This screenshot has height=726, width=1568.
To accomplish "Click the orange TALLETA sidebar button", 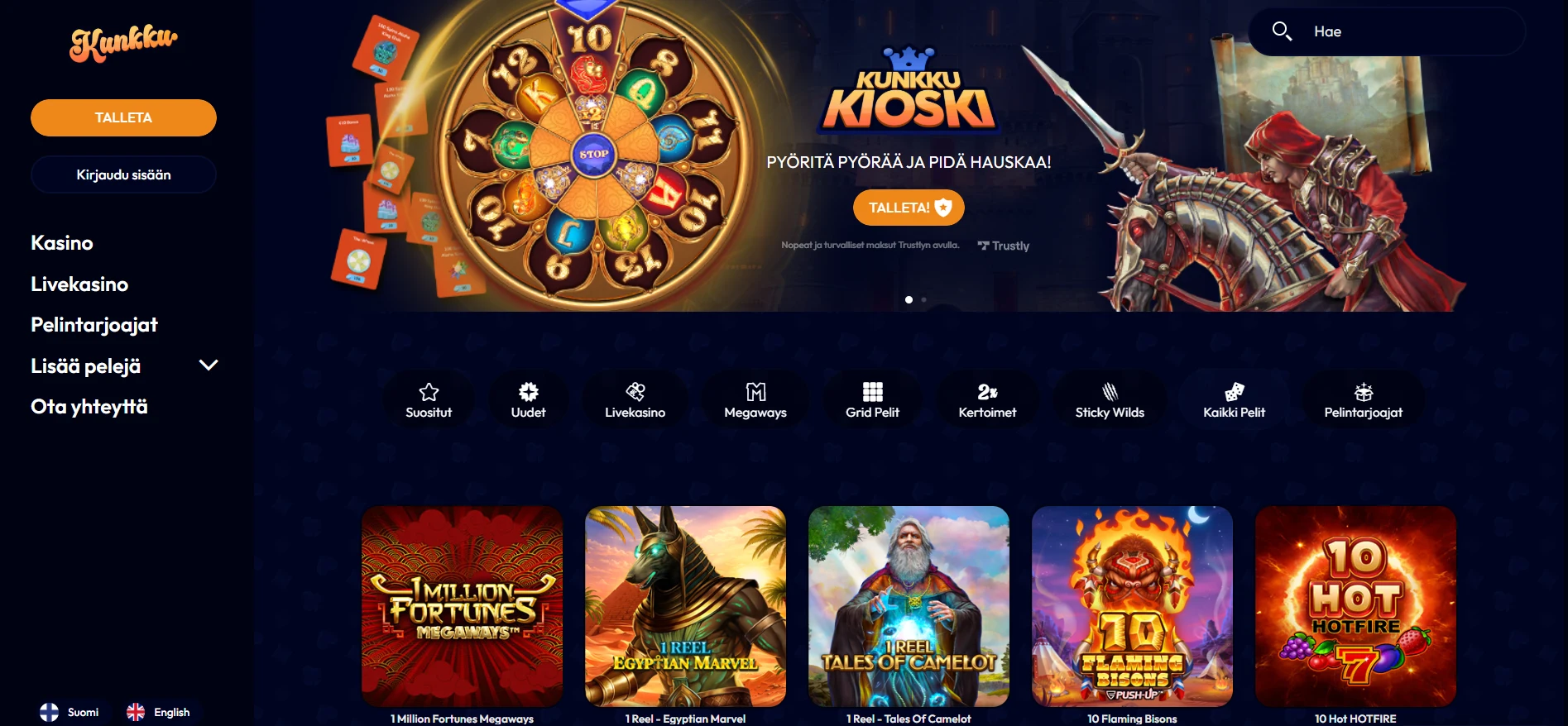I will (123, 117).
